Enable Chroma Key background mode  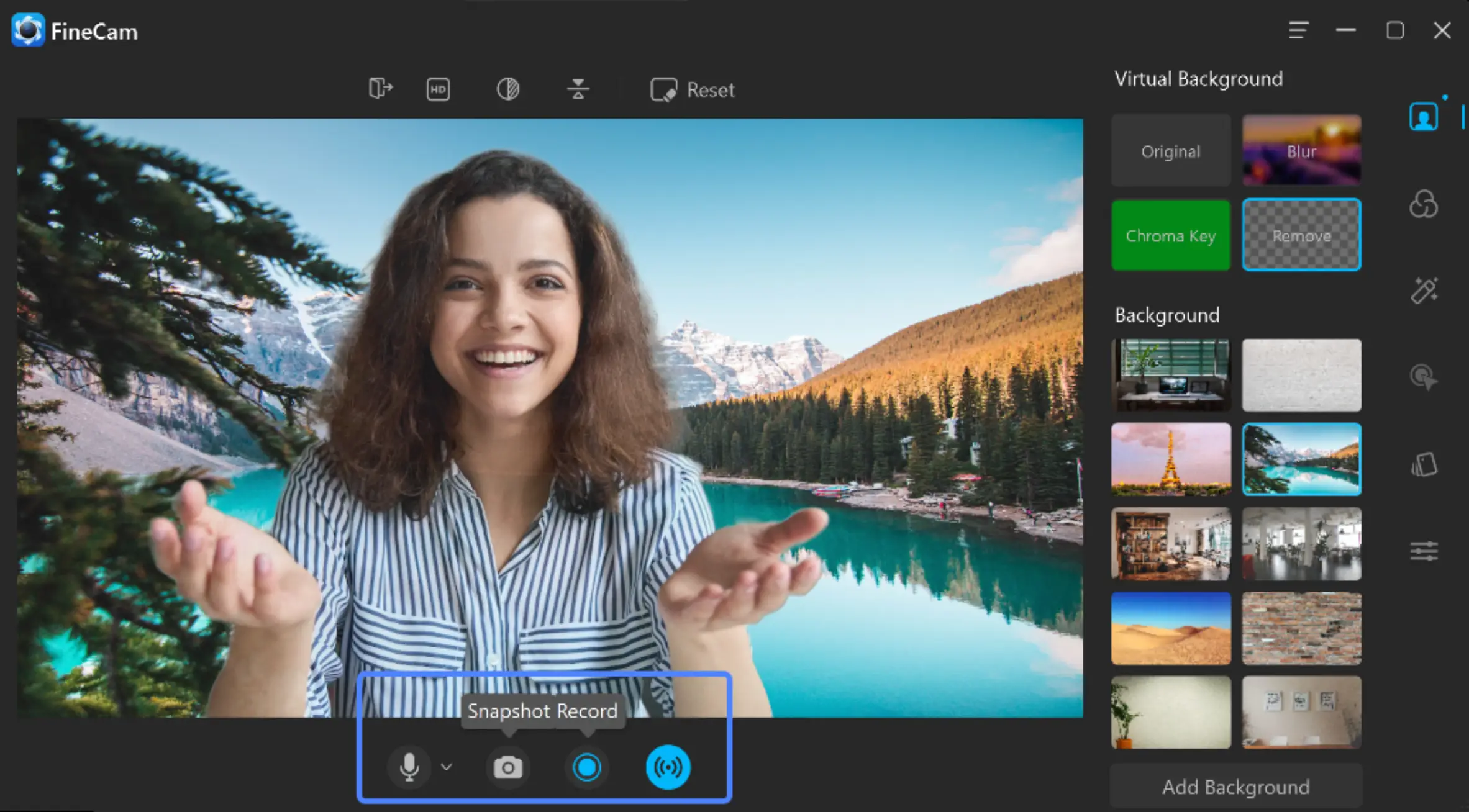[x=1170, y=235]
